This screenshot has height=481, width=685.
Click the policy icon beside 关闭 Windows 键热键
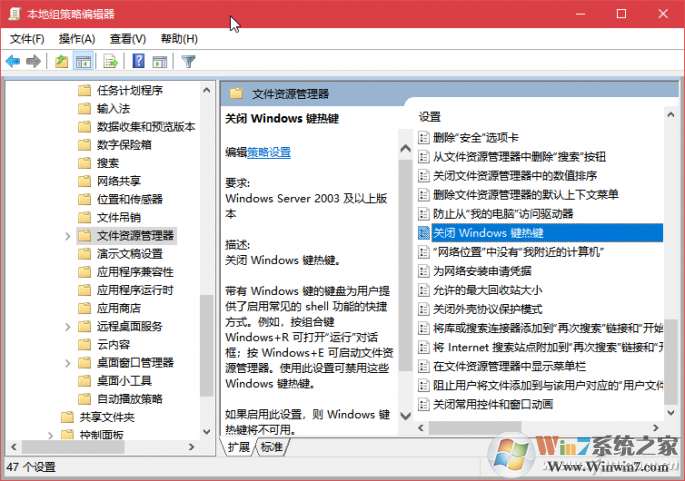point(423,233)
